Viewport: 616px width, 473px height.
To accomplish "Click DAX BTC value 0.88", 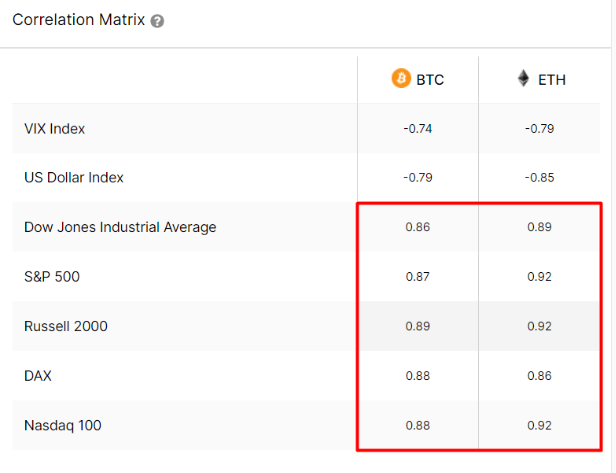I will tap(418, 376).
